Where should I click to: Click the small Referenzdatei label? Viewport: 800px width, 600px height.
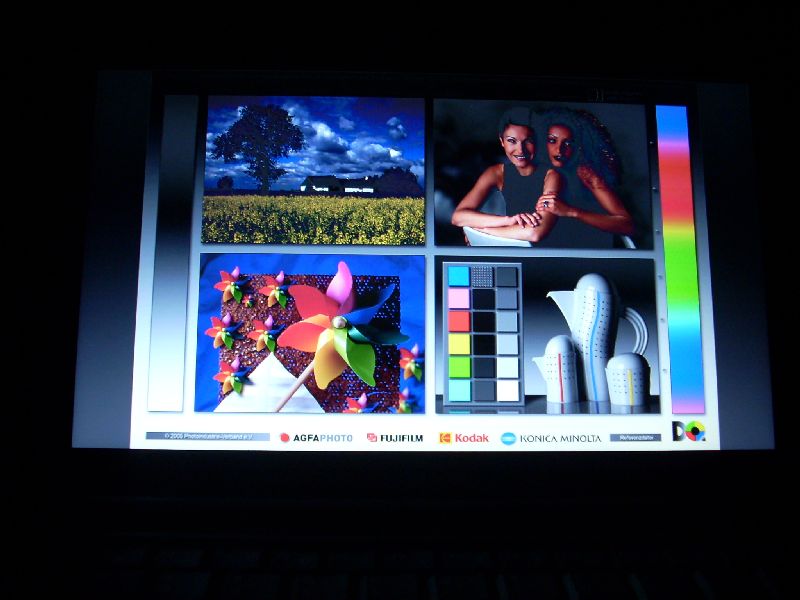tap(635, 438)
